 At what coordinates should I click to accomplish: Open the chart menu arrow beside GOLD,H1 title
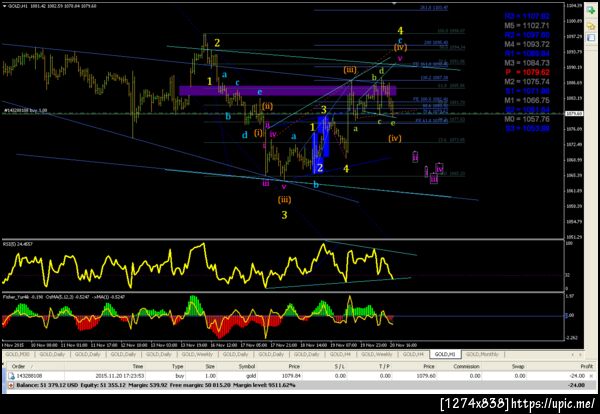point(5,6)
